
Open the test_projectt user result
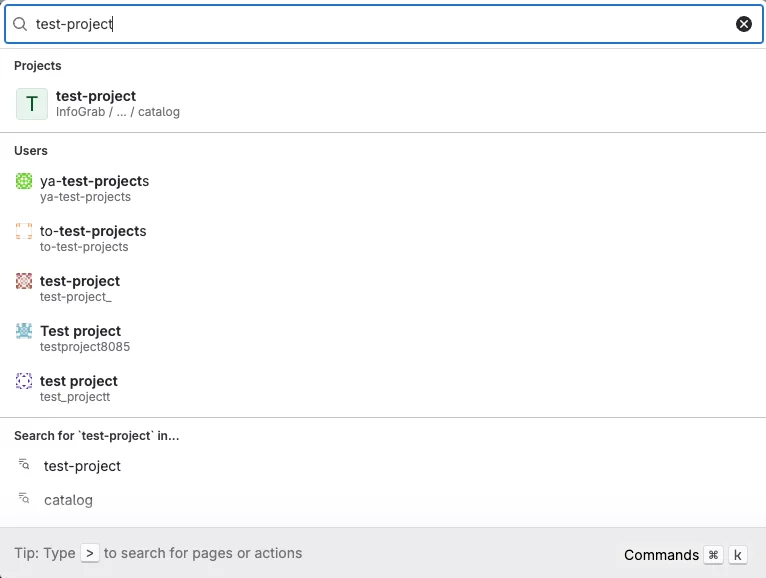click(79, 388)
